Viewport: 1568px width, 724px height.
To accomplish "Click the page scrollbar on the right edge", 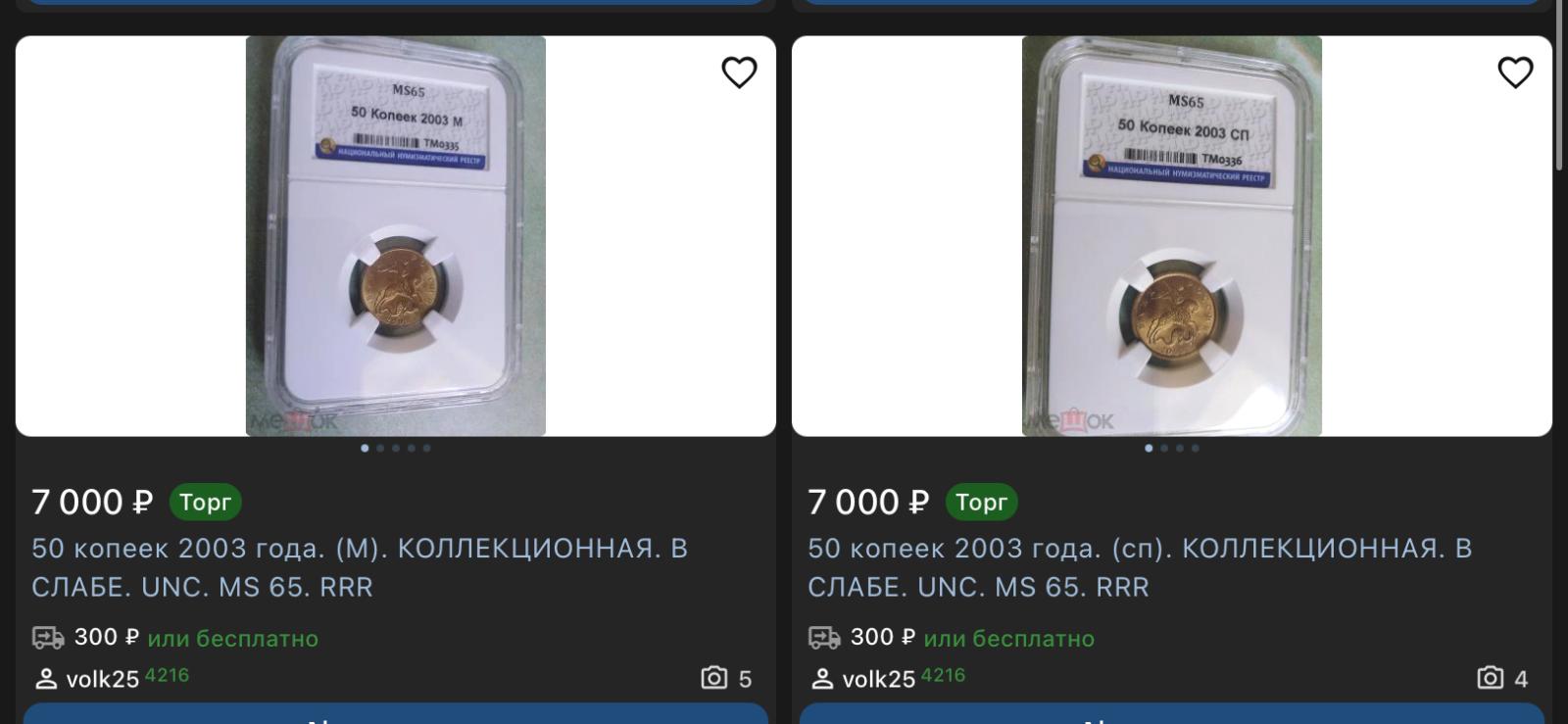I will [1559, 88].
